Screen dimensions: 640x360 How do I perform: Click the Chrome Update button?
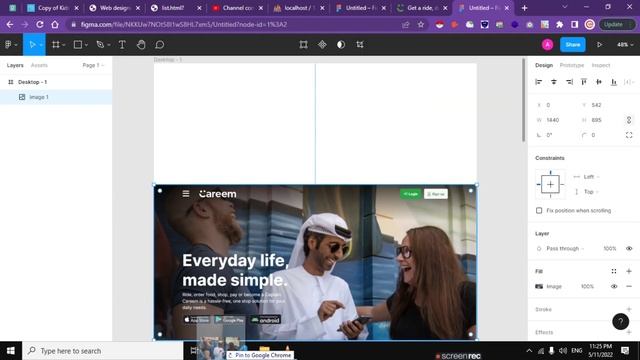tap(617, 24)
